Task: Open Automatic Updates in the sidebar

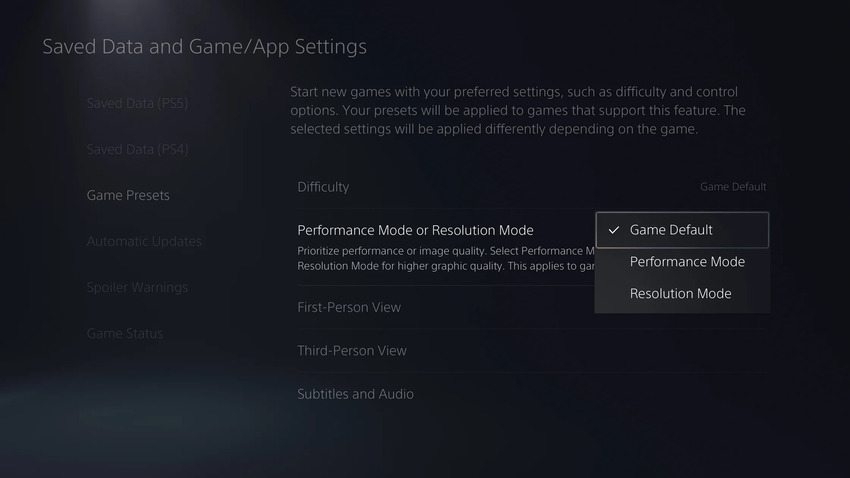Action: (144, 241)
